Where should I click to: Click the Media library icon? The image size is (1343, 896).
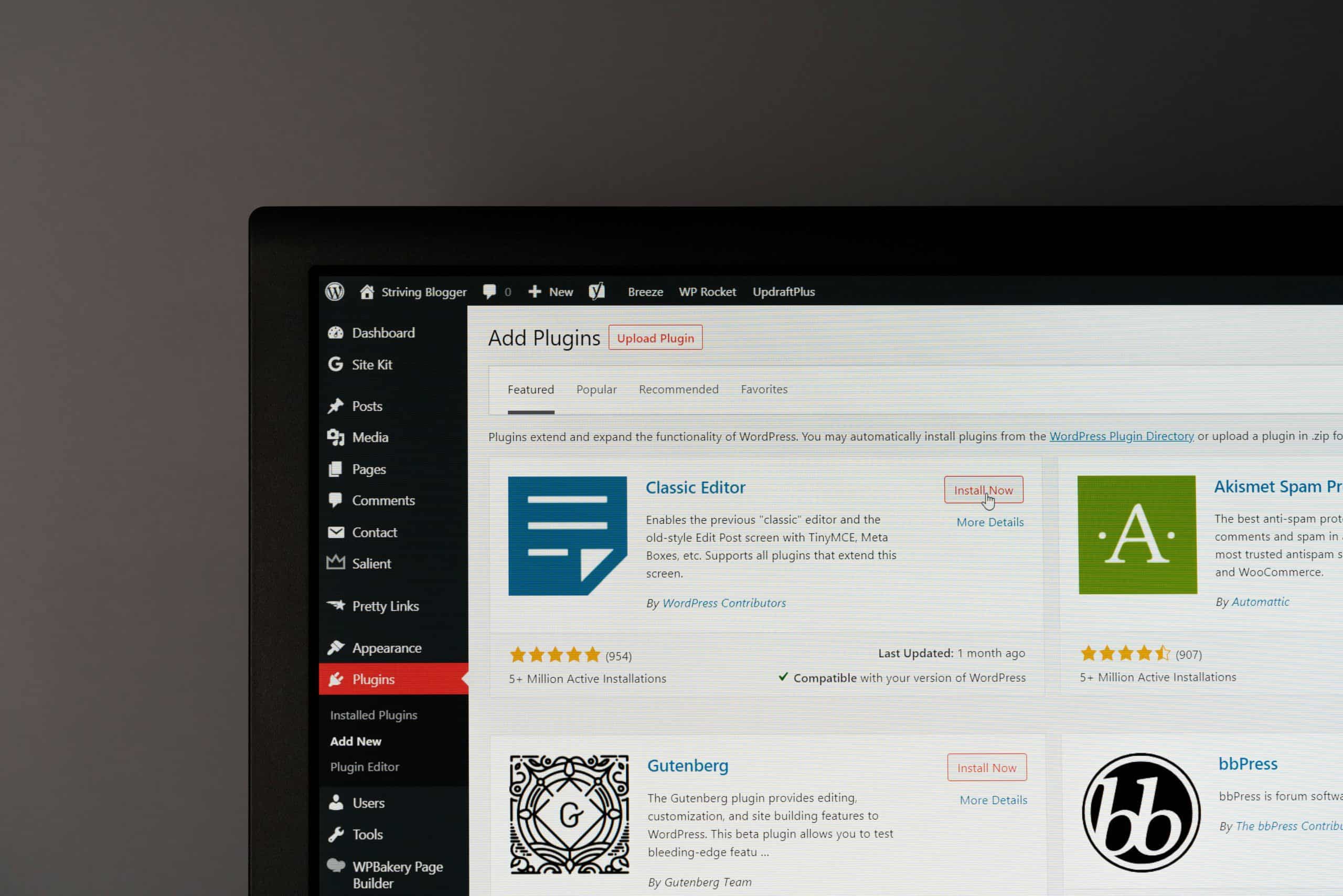[335, 437]
